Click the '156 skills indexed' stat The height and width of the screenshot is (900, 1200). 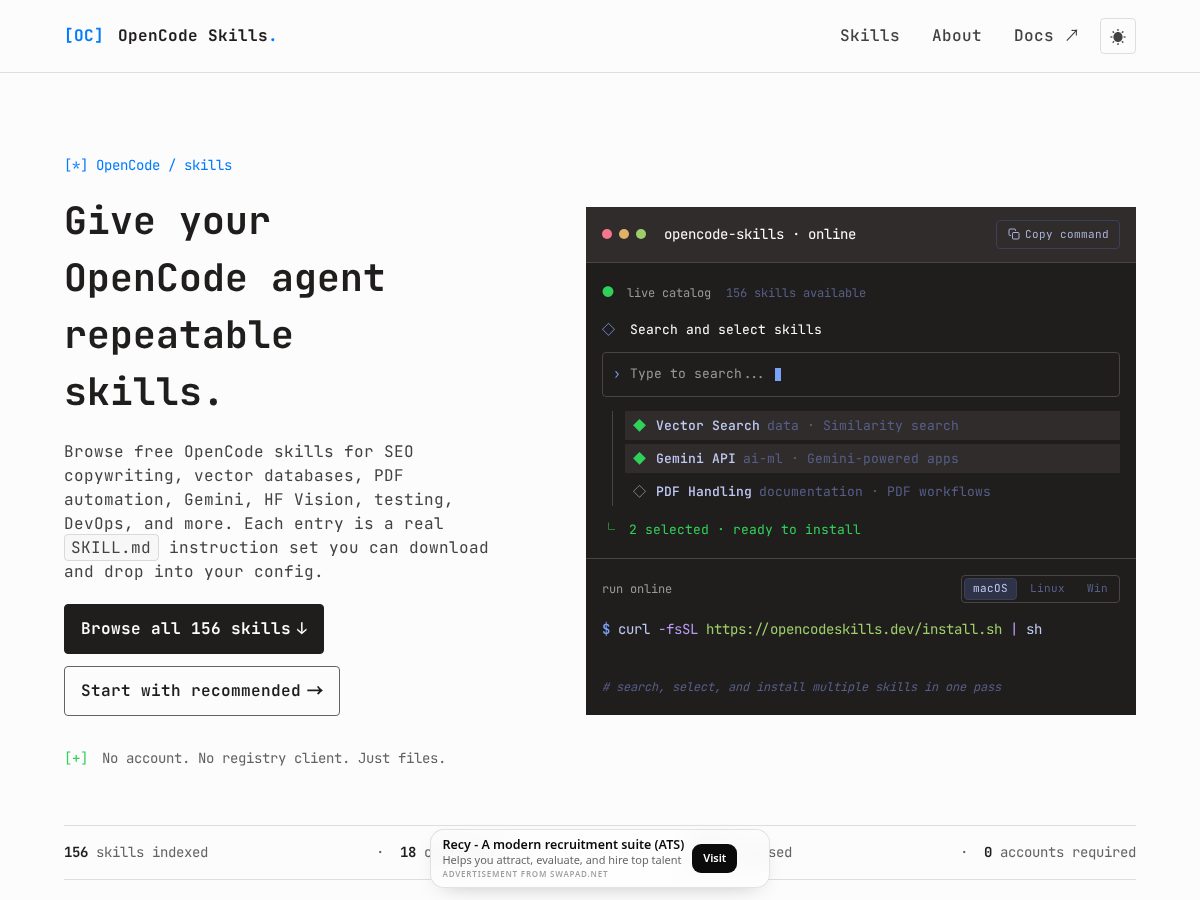[x=136, y=852]
